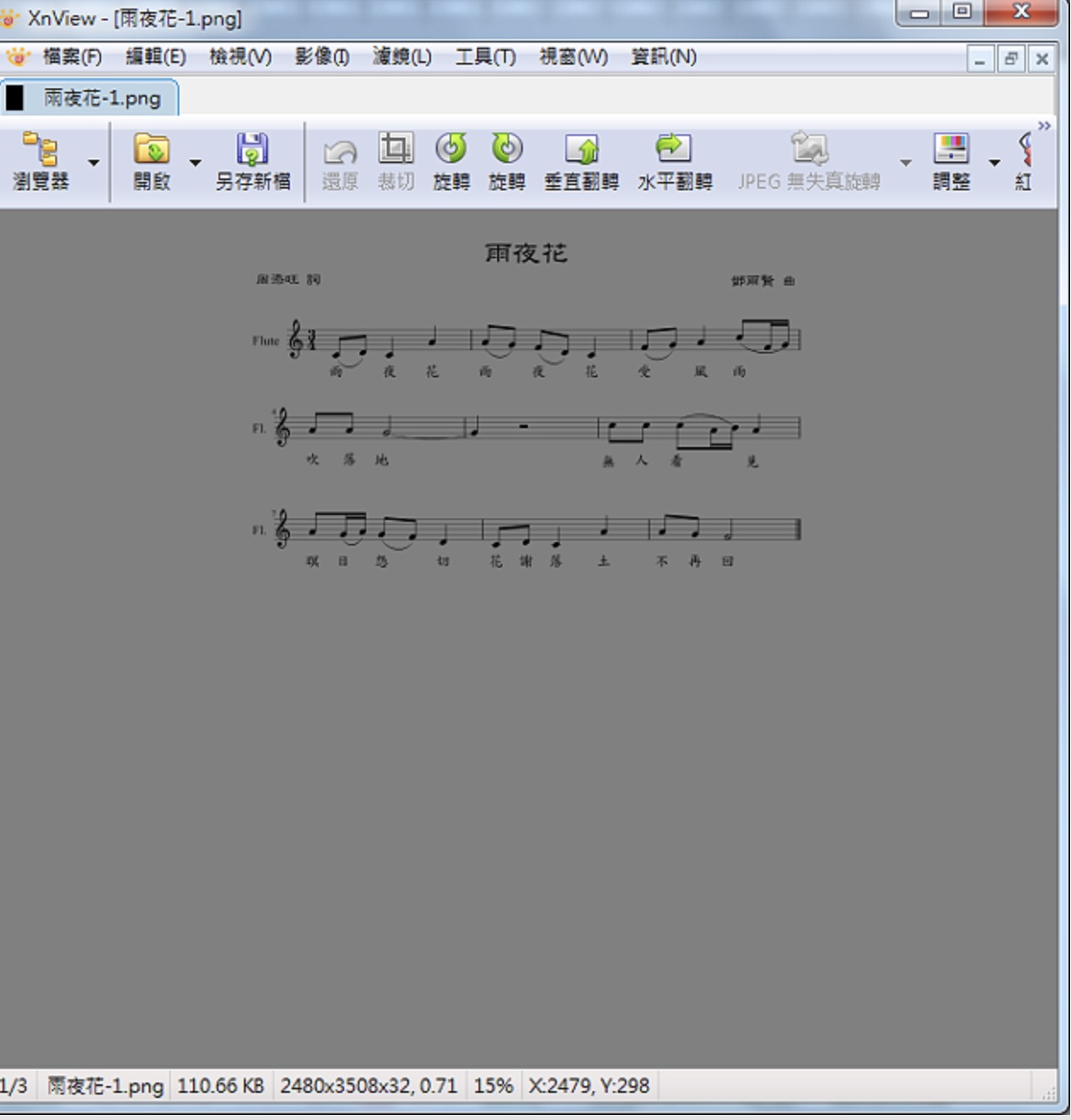Image resolution: width=1071 pixels, height=1120 pixels.
Task: Select the 雨夜花-1.png document tab
Action: click(89, 98)
